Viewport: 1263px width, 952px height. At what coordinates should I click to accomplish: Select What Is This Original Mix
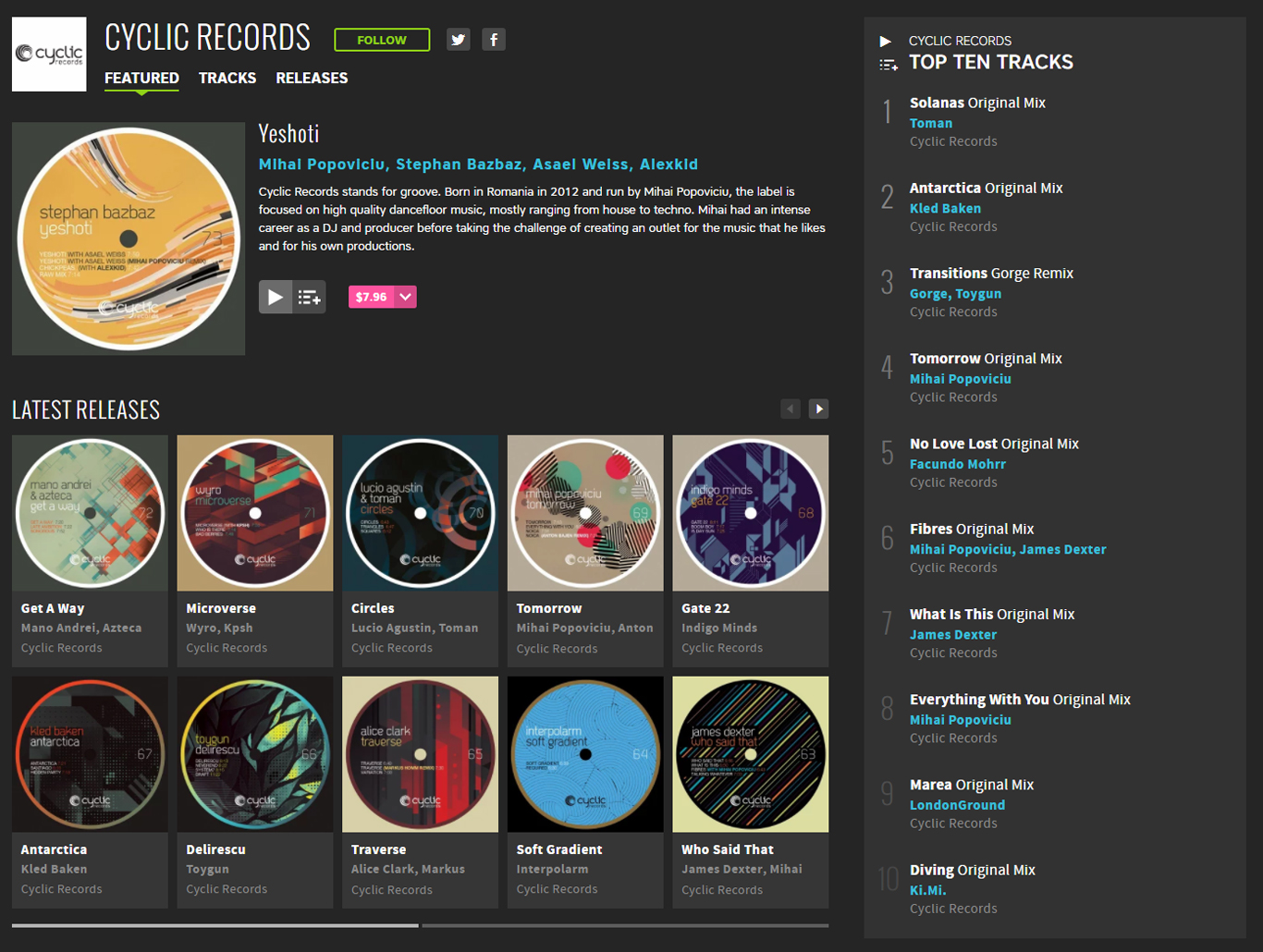(992, 614)
